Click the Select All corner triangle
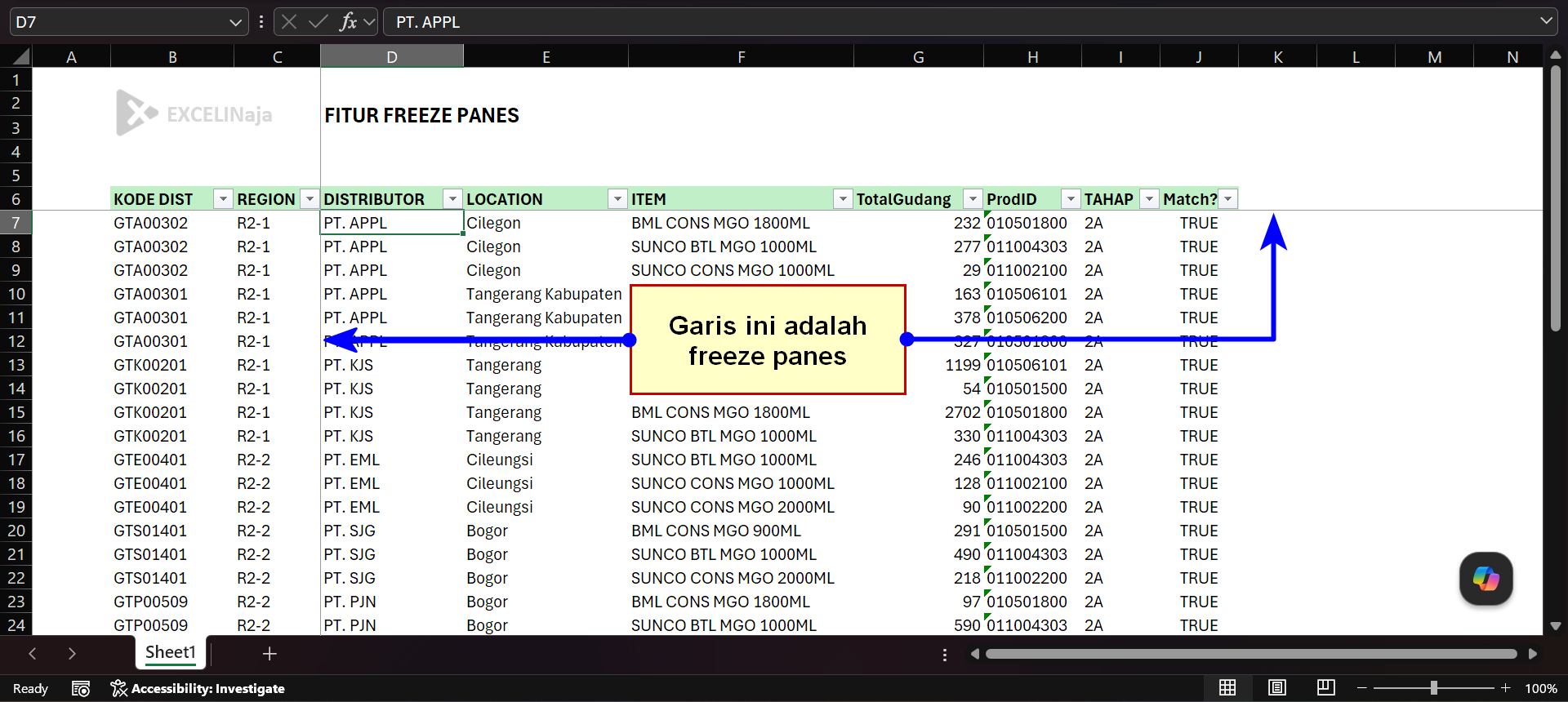The image size is (1568, 702). click(21, 56)
